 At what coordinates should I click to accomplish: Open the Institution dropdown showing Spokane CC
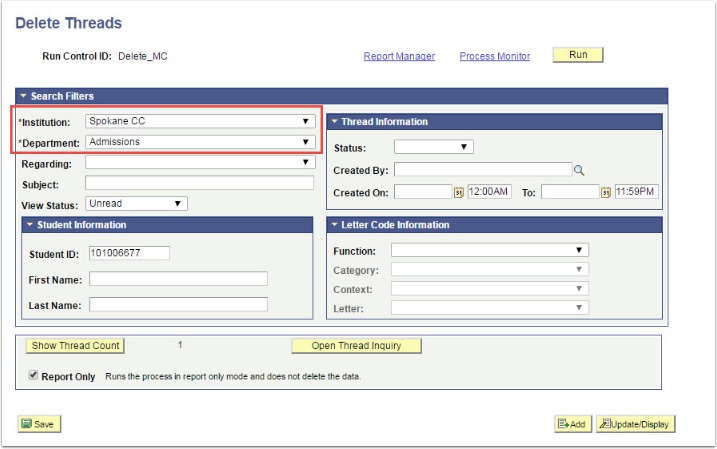click(200, 121)
